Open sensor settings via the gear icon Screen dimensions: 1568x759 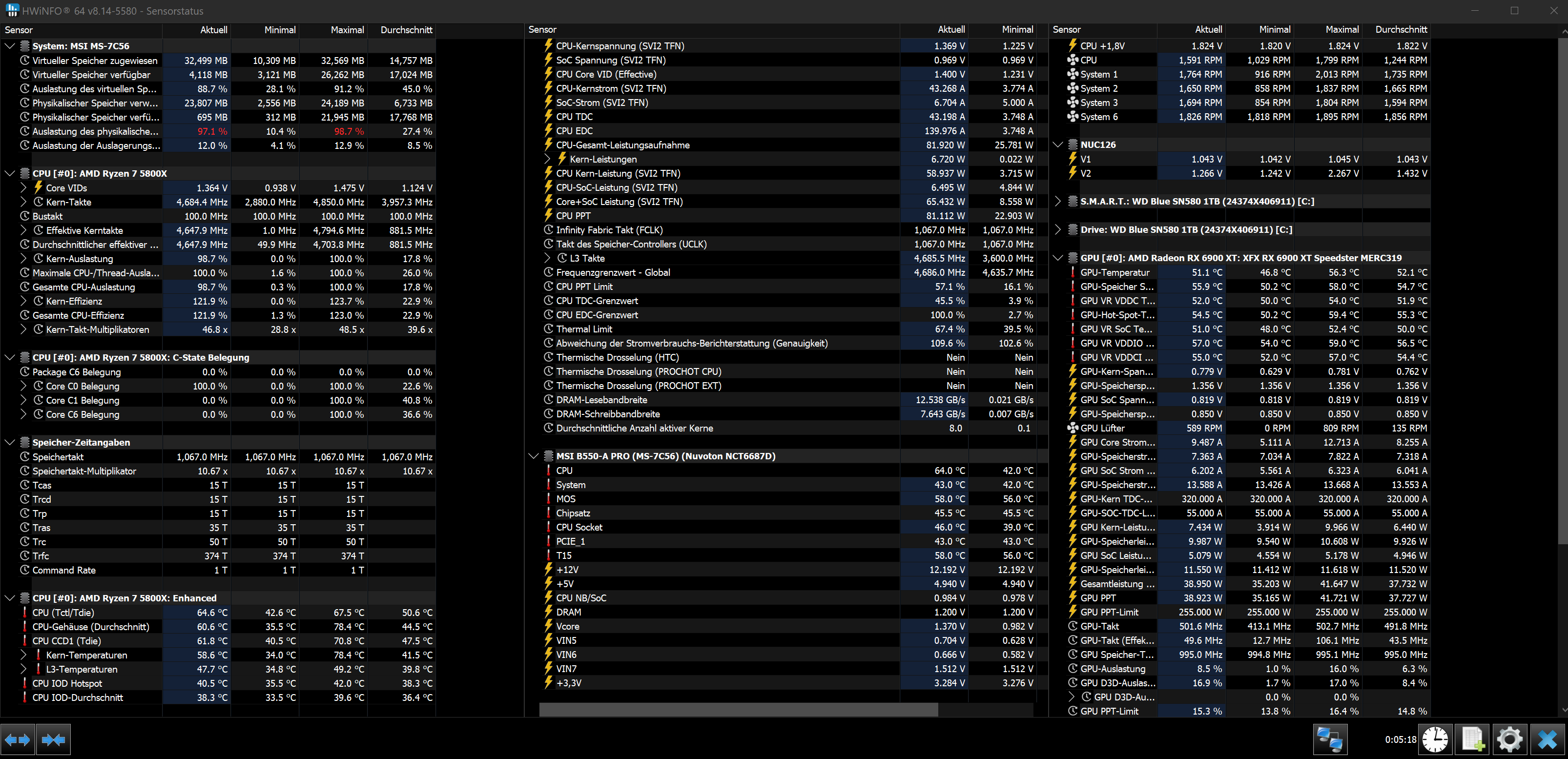pos(1509,739)
